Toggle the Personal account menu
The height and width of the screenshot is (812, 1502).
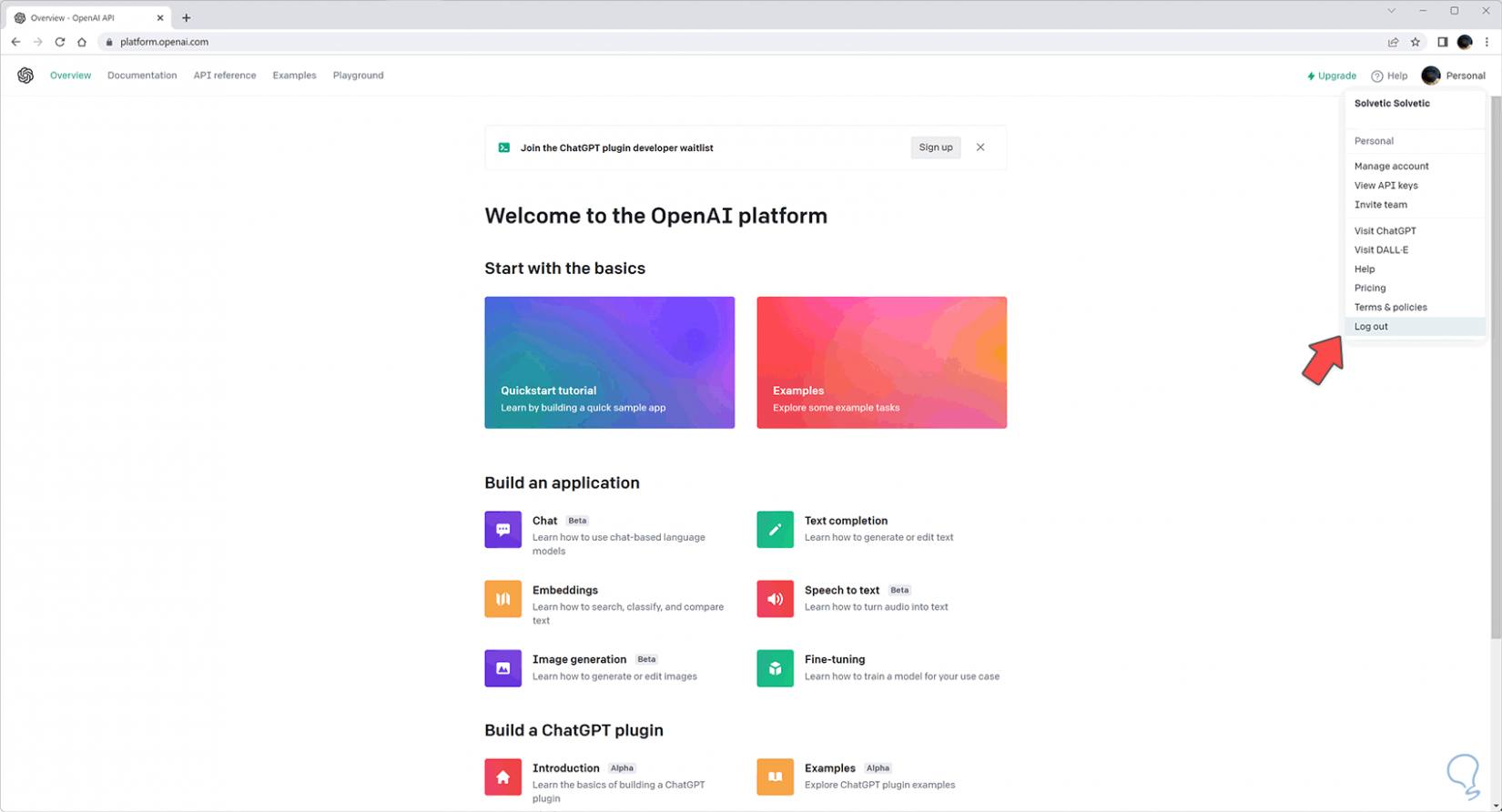point(1454,76)
